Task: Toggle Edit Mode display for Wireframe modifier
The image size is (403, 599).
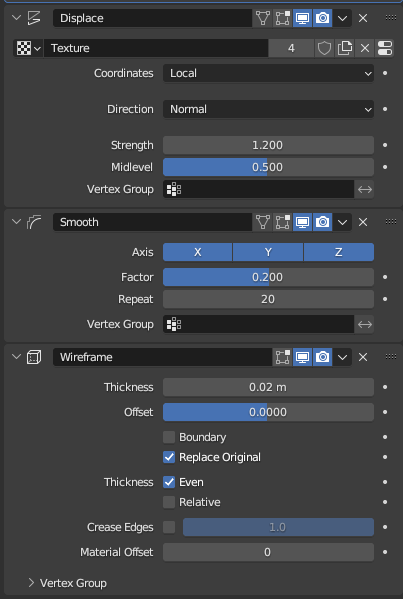Action: [283, 357]
